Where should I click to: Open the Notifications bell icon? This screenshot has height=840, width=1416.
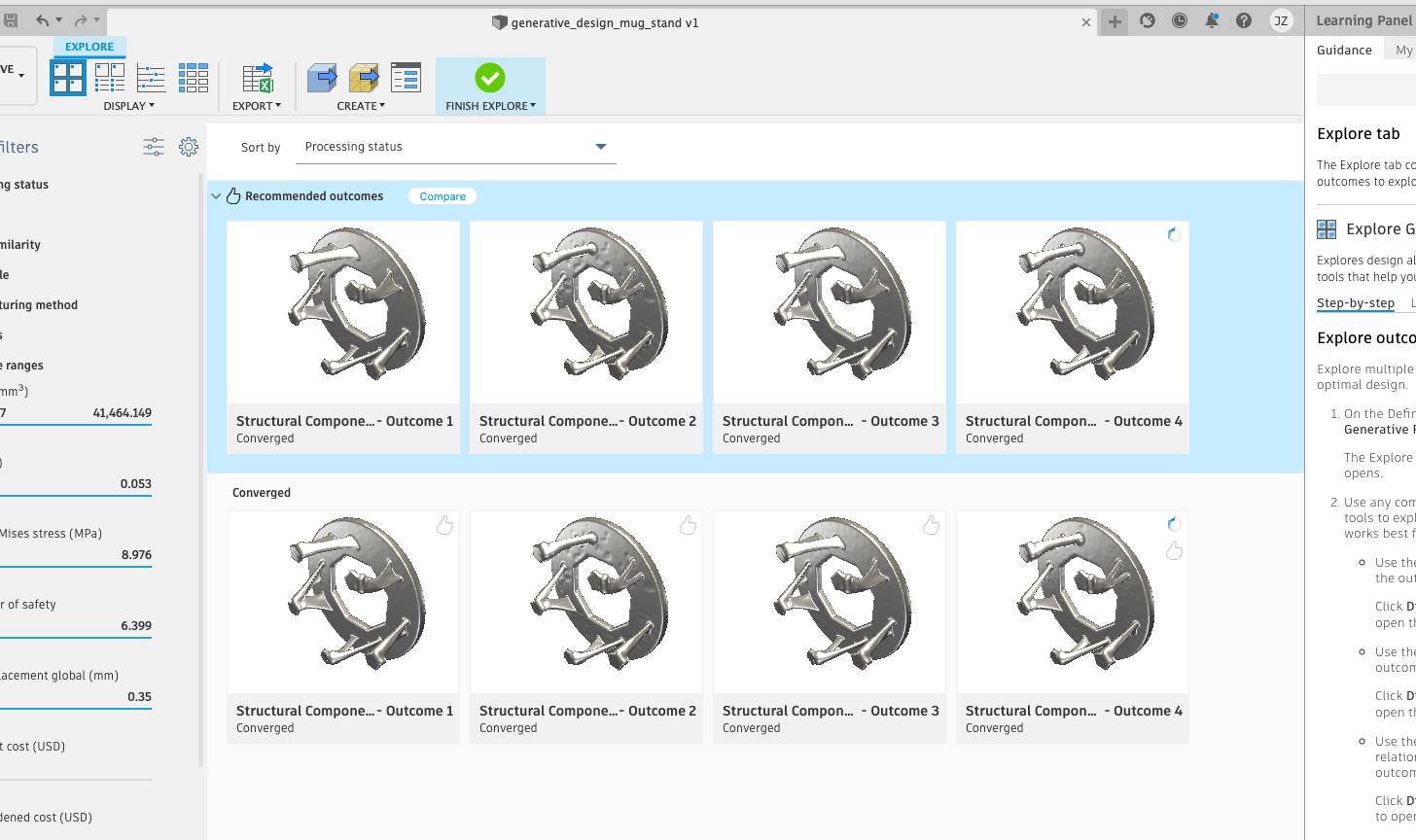click(1212, 20)
